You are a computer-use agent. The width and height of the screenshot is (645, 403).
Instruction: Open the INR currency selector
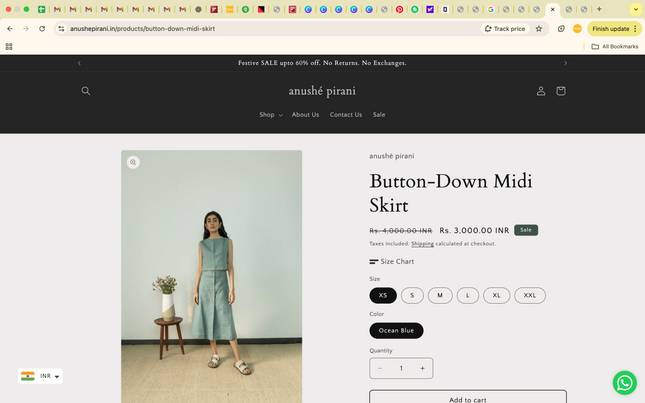pyautogui.click(x=41, y=376)
